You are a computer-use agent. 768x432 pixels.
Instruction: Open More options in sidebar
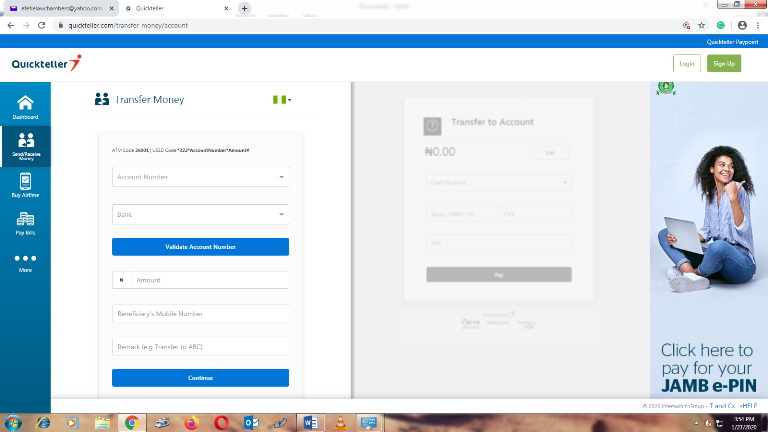click(25, 262)
